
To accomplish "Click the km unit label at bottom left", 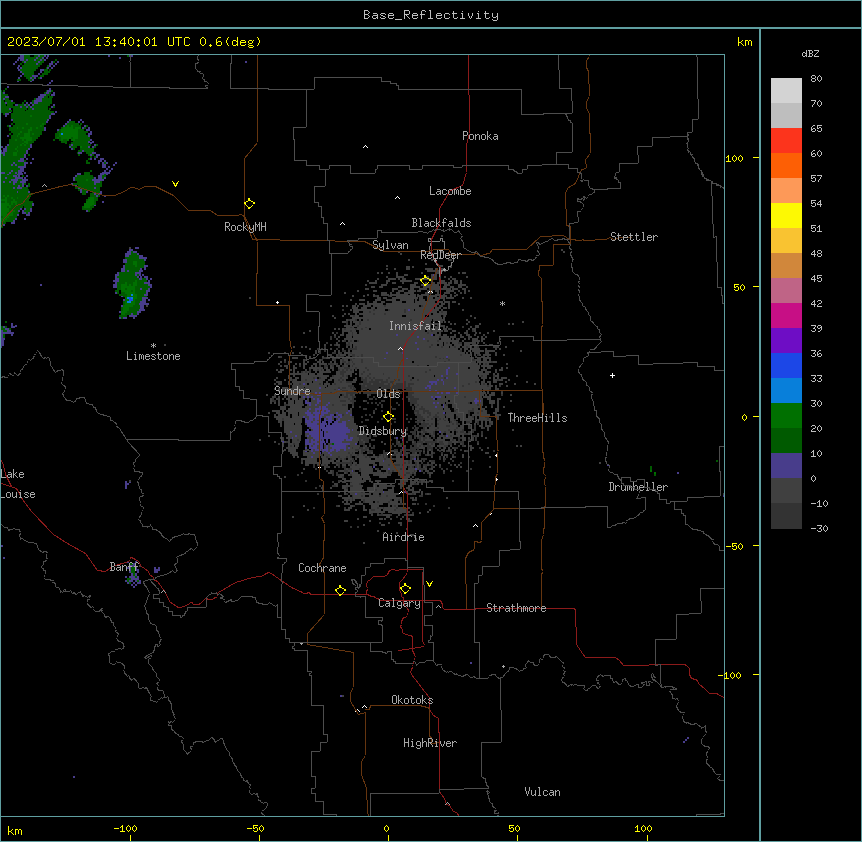I will pyautogui.click(x=15, y=831).
